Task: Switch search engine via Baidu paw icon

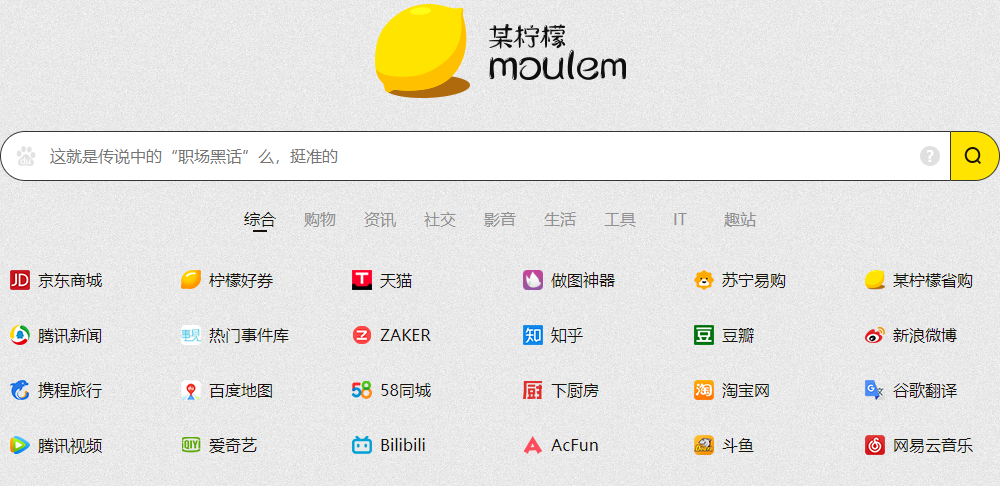Action: click(x=26, y=156)
